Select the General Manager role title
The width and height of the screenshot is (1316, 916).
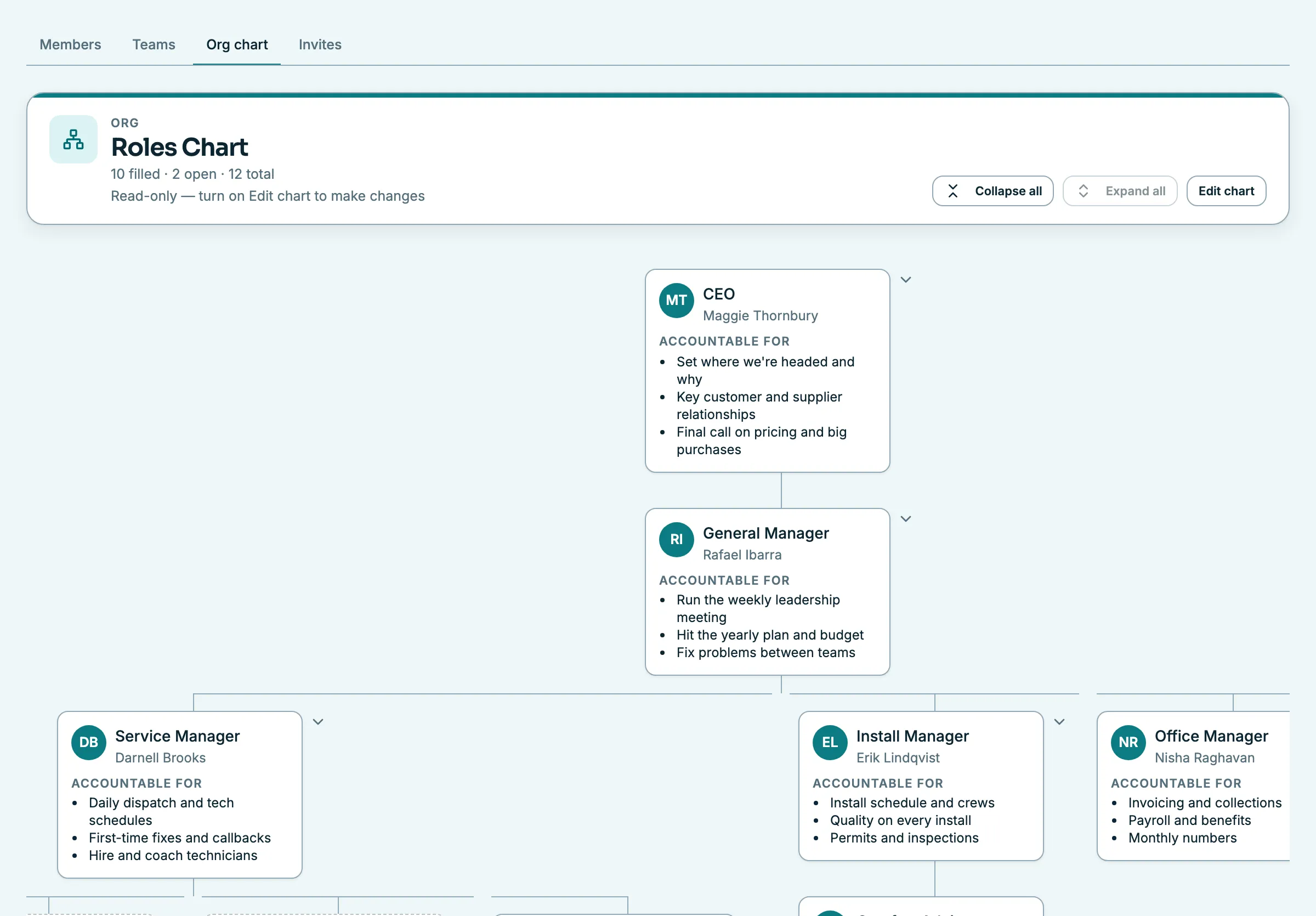tap(766, 533)
